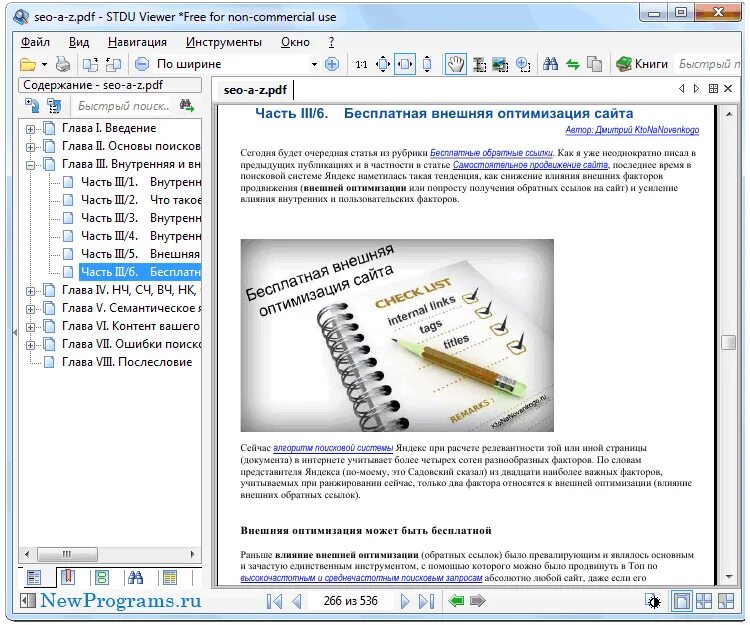This screenshot has height=625, width=750.
Task: Go to last page button
Action: tap(426, 601)
